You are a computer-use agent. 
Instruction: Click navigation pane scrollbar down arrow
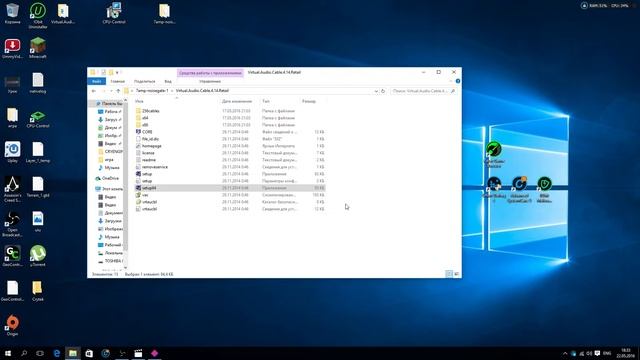(x=125, y=267)
